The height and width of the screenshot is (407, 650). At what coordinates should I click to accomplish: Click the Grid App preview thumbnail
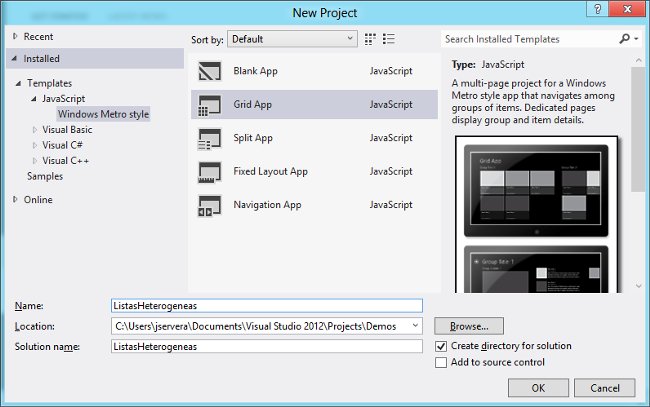pos(536,191)
